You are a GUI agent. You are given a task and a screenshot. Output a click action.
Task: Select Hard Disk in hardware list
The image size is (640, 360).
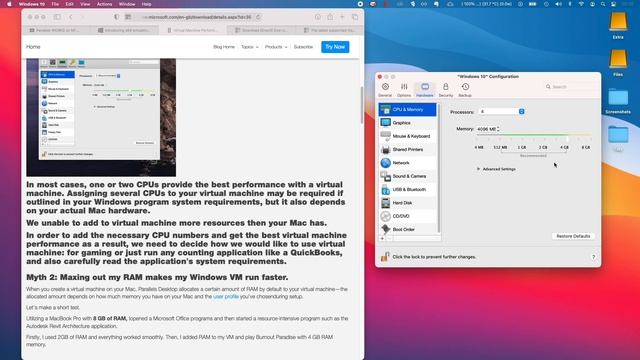tap(408, 202)
